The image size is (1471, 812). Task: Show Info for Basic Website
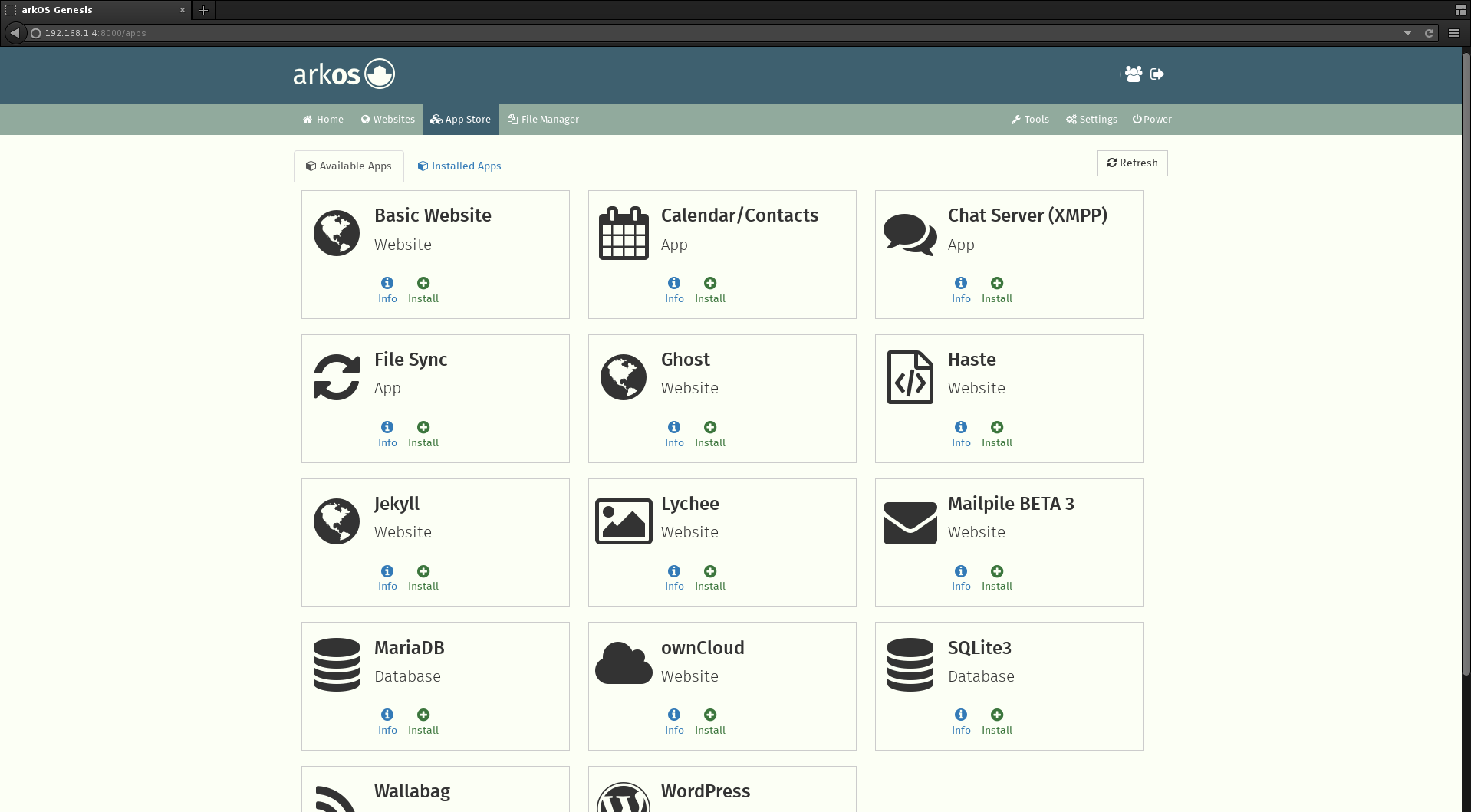pos(387,291)
